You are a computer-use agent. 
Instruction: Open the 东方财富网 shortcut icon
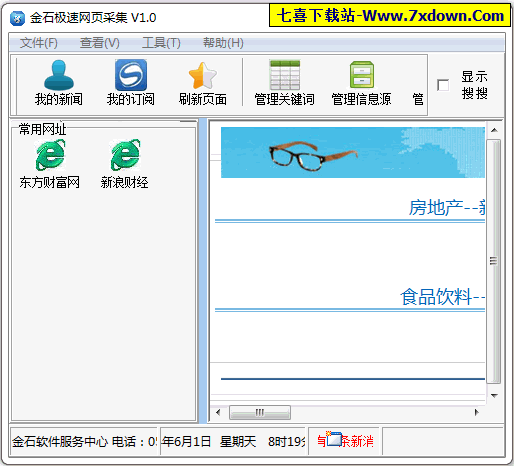(50, 155)
